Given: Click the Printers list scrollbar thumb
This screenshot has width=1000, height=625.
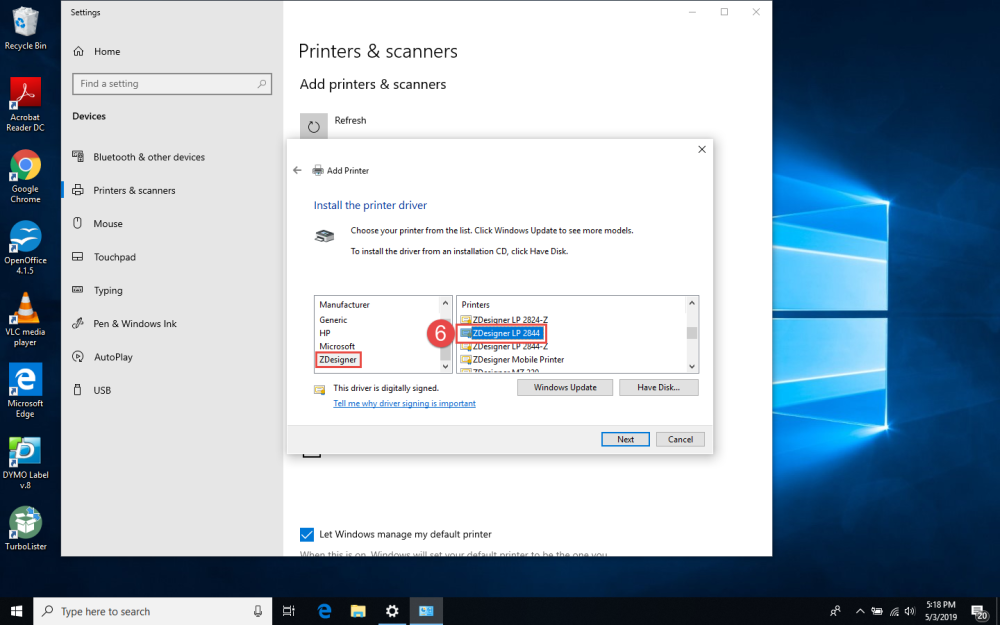Looking at the screenshot, I should pyautogui.click(x=692, y=333).
